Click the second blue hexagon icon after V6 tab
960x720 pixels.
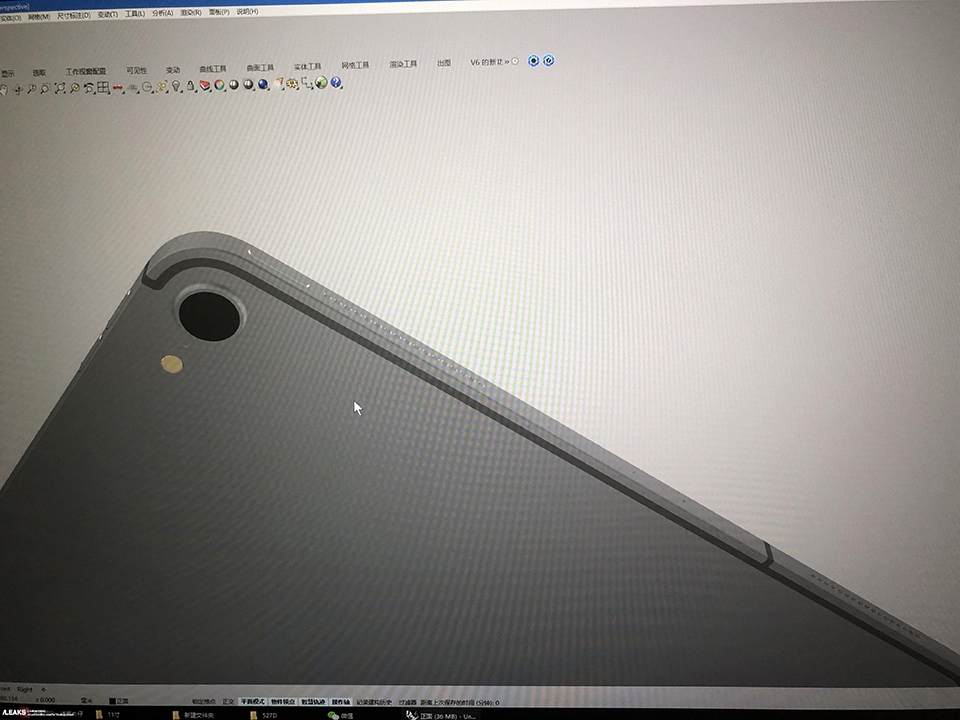click(x=549, y=60)
